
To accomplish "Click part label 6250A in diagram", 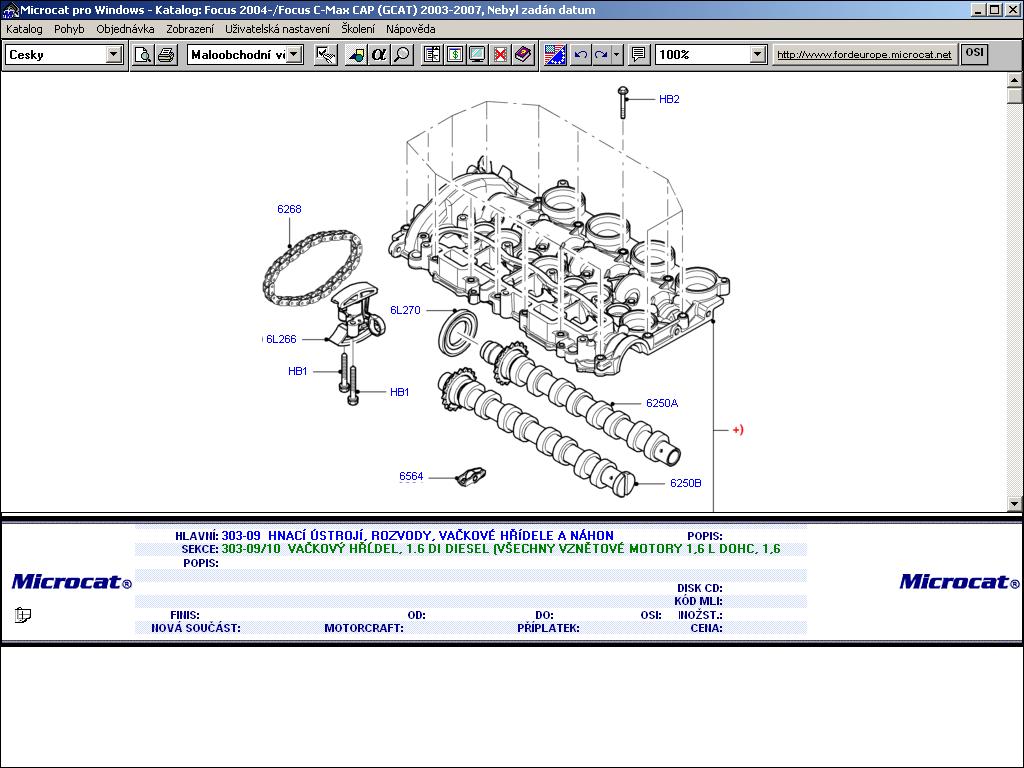I will [661, 403].
